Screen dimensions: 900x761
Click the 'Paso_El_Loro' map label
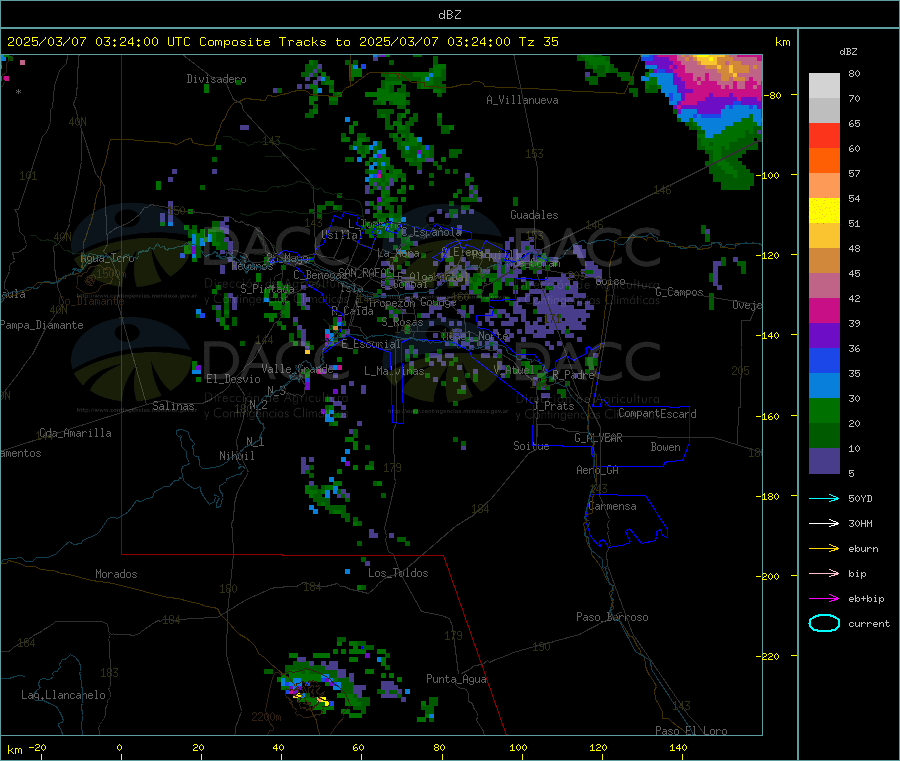[x=691, y=731]
